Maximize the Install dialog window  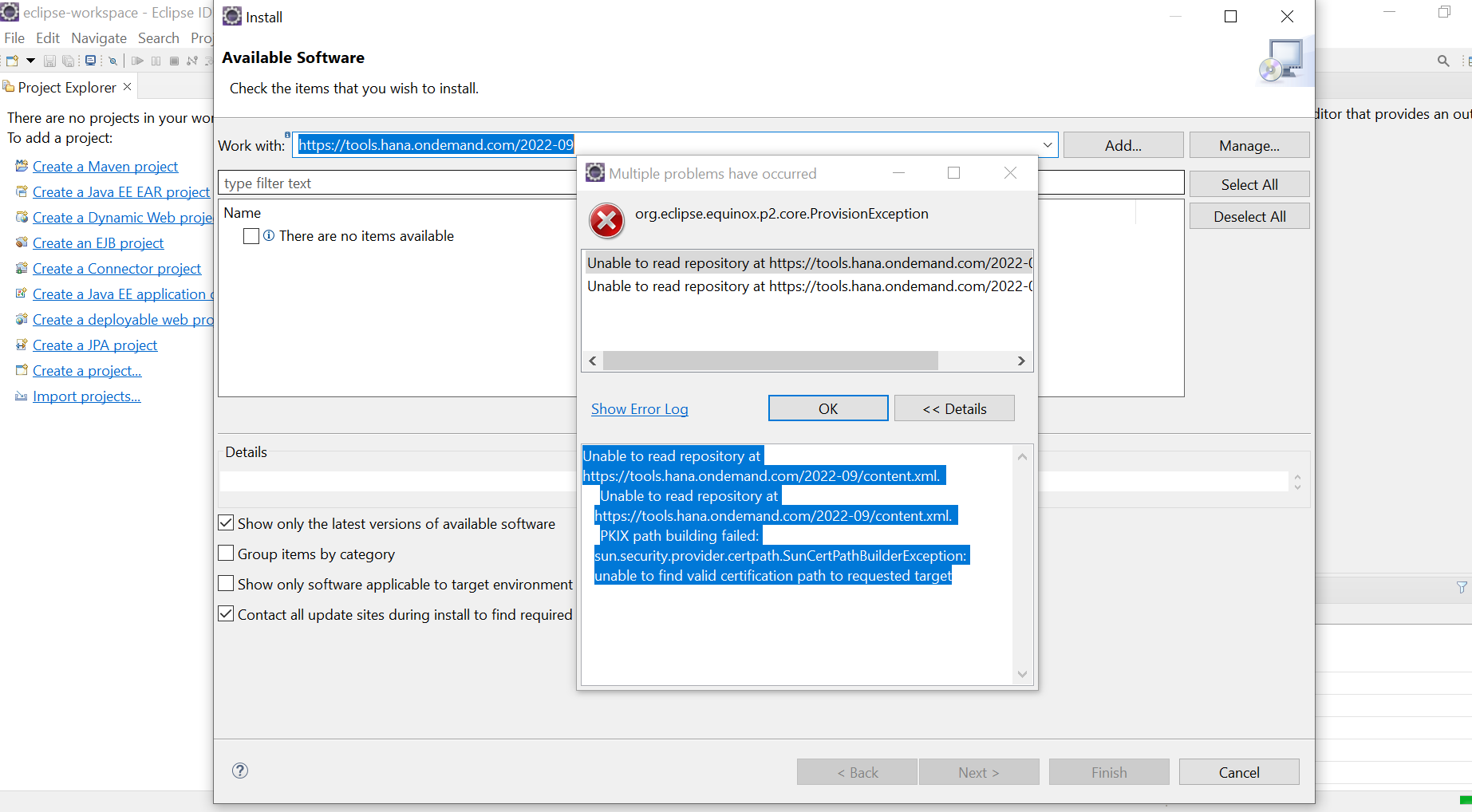coord(1231,17)
